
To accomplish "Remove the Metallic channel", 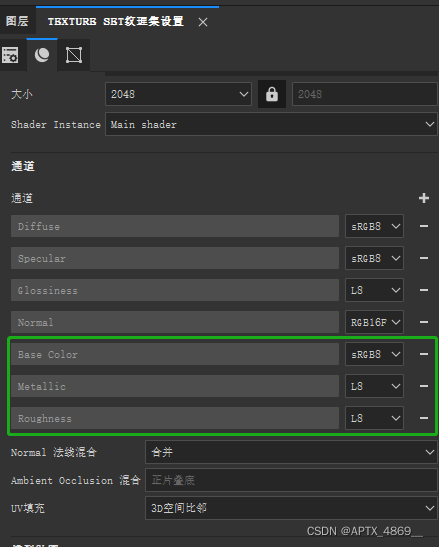I will pyautogui.click(x=424, y=386).
